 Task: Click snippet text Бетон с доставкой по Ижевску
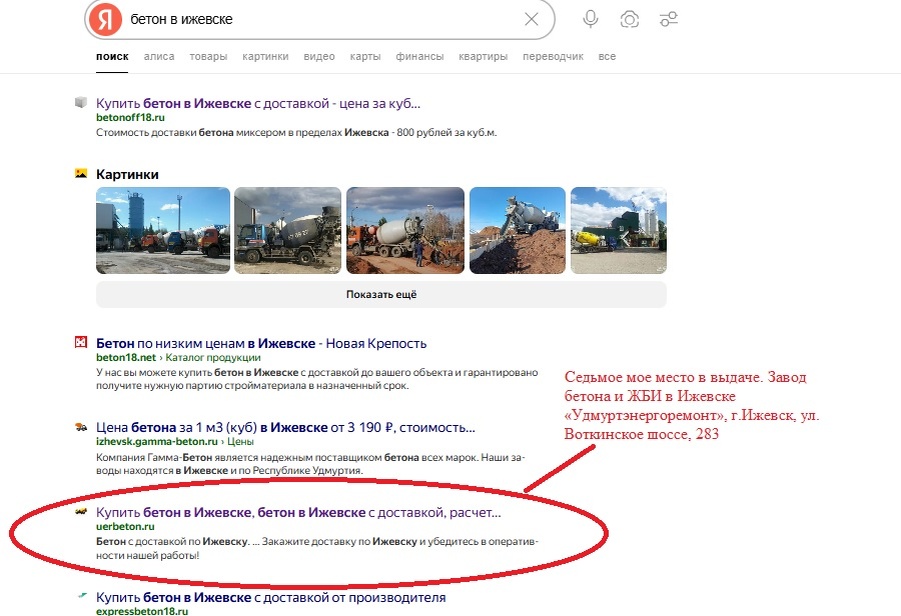(317, 548)
